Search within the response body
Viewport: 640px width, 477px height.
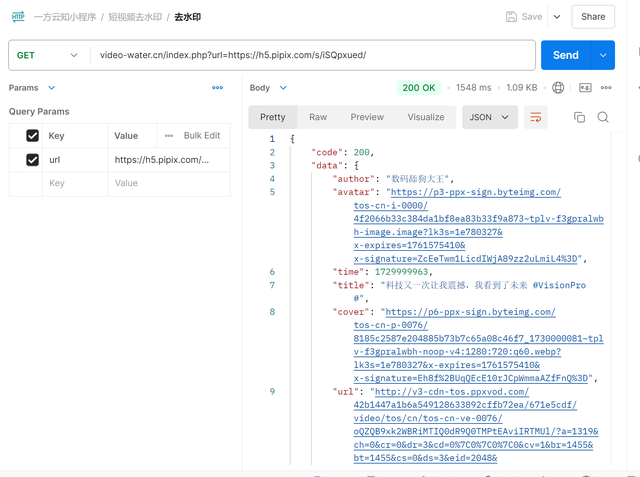click(x=603, y=117)
